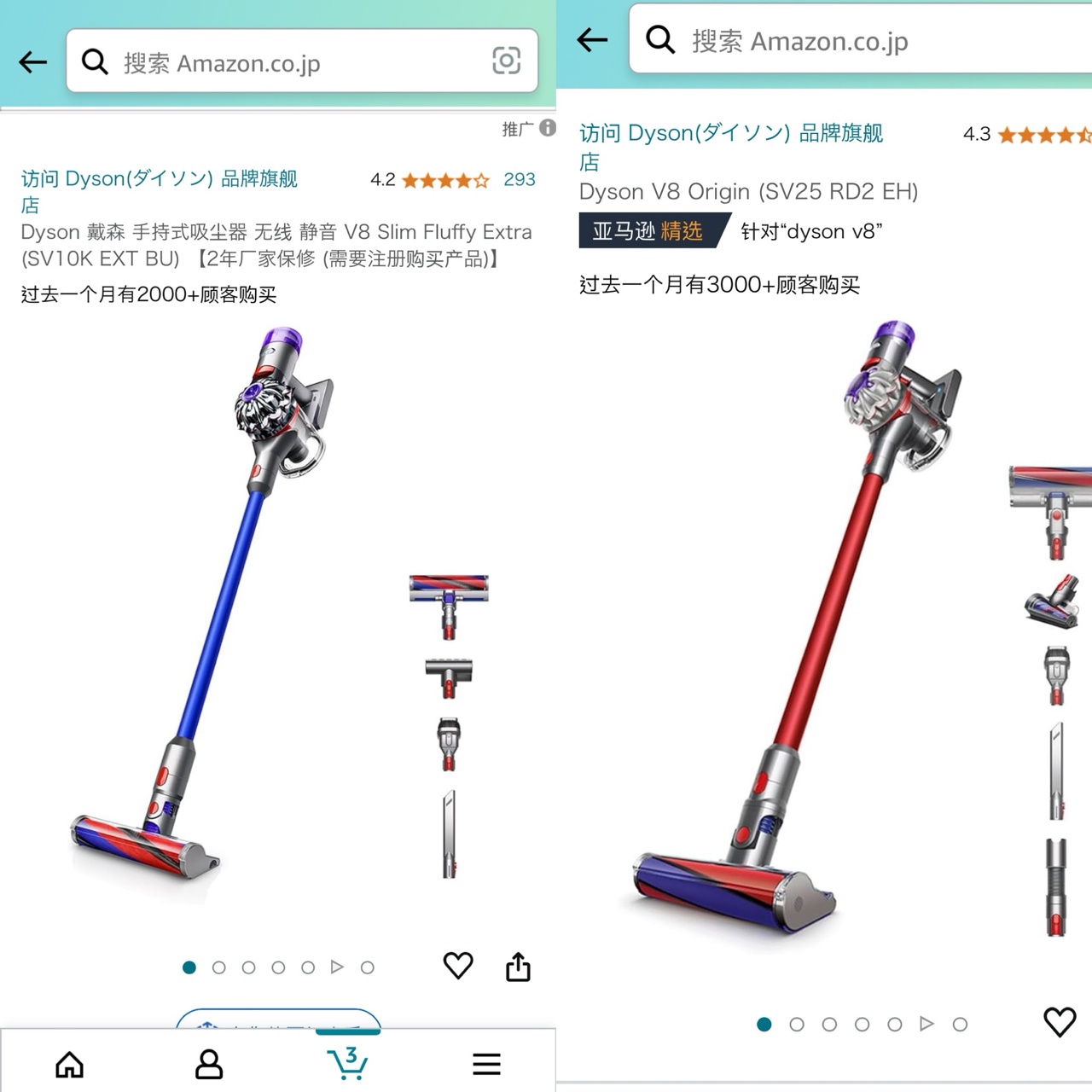Play product video from left carousel indicator
1092x1092 pixels.
click(337, 967)
